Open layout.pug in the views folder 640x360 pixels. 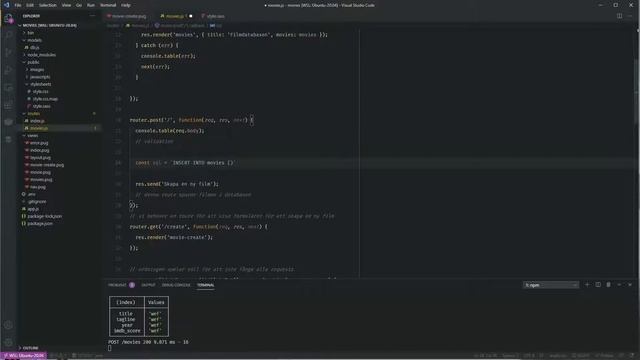coord(40,158)
